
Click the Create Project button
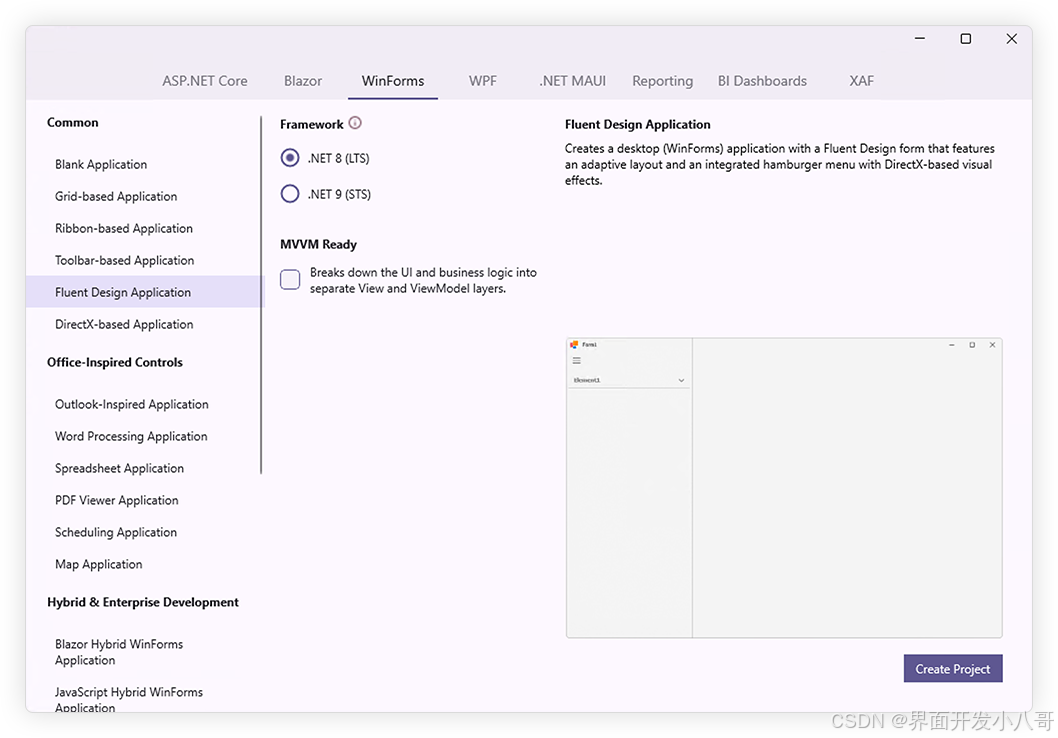953,669
